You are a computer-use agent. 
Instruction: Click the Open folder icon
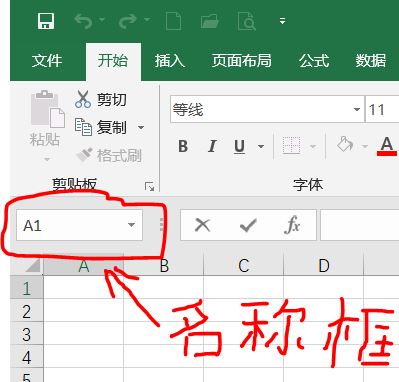(210, 21)
